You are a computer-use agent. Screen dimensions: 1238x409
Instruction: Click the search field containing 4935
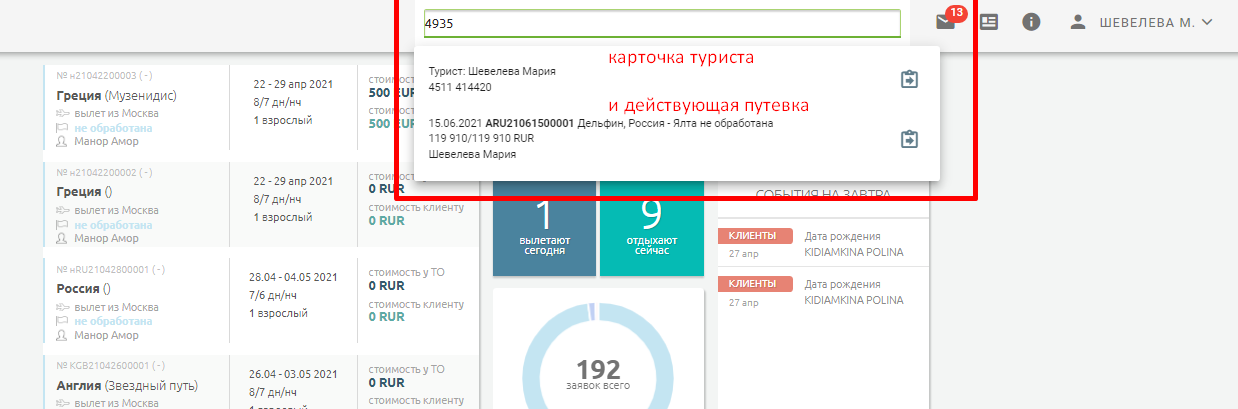(661, 23)
